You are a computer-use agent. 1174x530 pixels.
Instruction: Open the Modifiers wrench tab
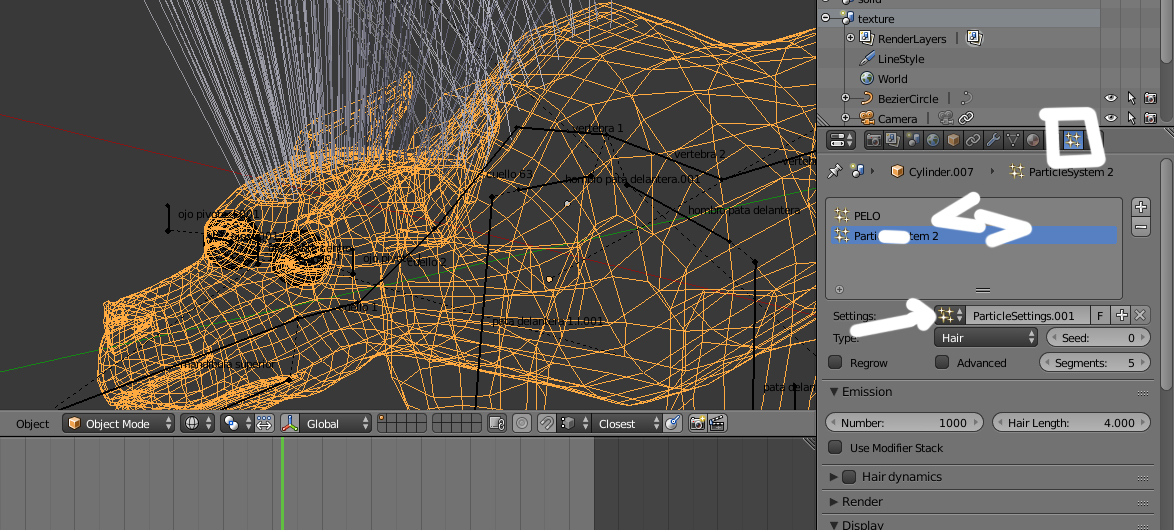[994, 139]
